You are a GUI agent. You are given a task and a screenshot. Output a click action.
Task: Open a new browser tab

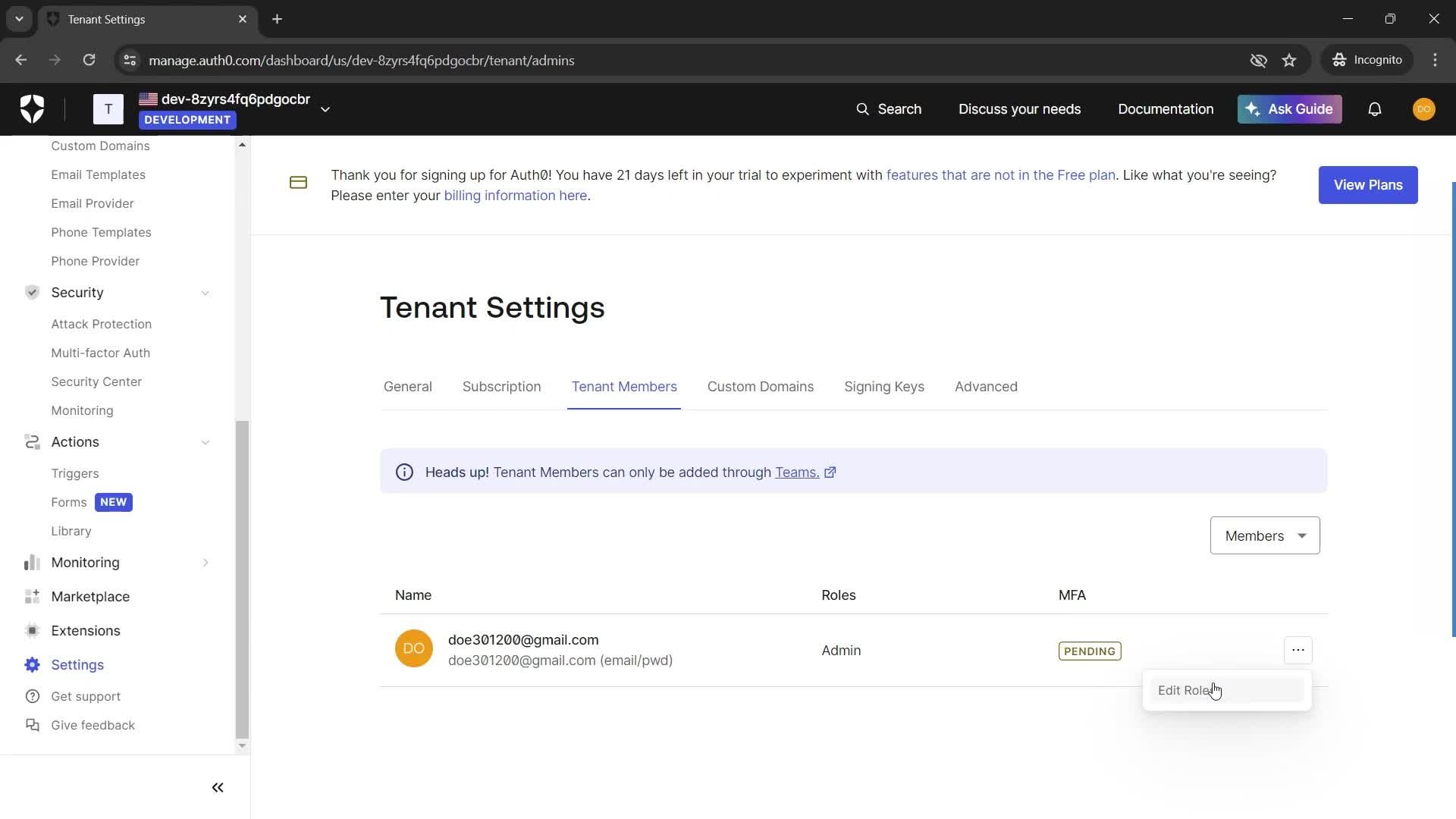277,19
